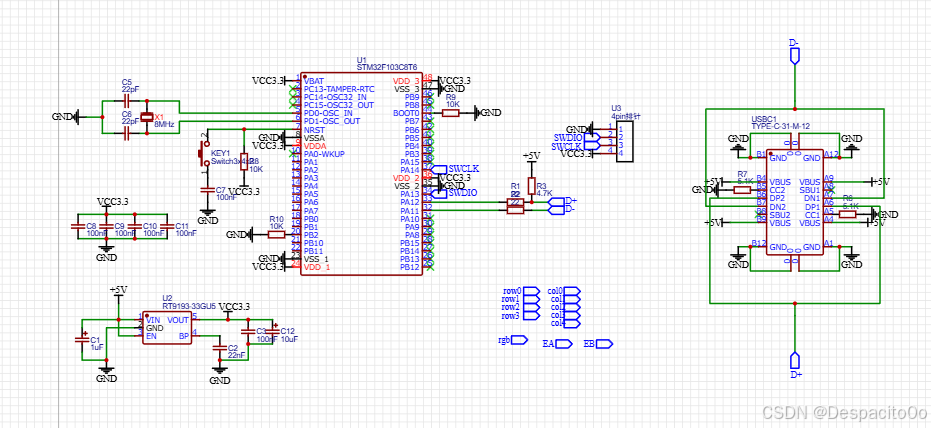Click the PC13-TAMPER-RTC pin label

coord(340,88)
